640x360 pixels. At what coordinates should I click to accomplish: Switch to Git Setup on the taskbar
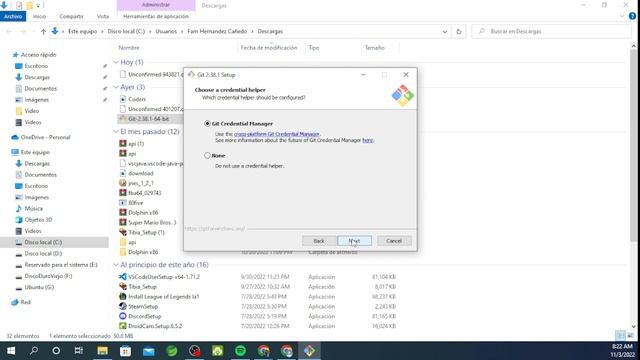click(x=309, y=351)
